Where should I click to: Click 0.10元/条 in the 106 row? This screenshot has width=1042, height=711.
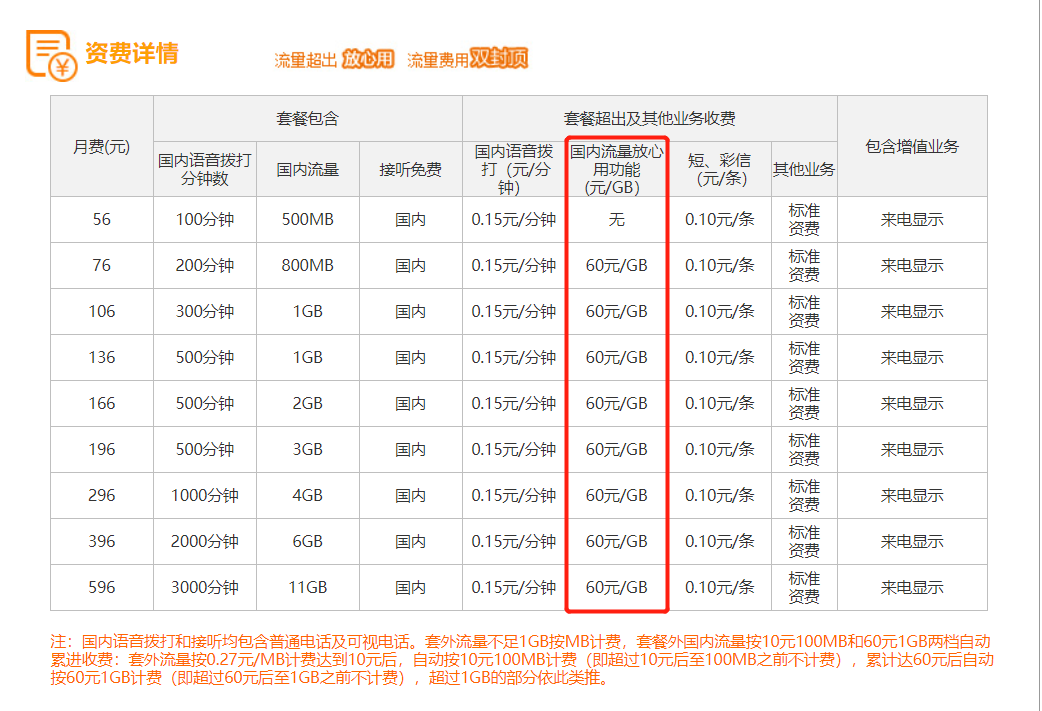(x=720, y=311)
